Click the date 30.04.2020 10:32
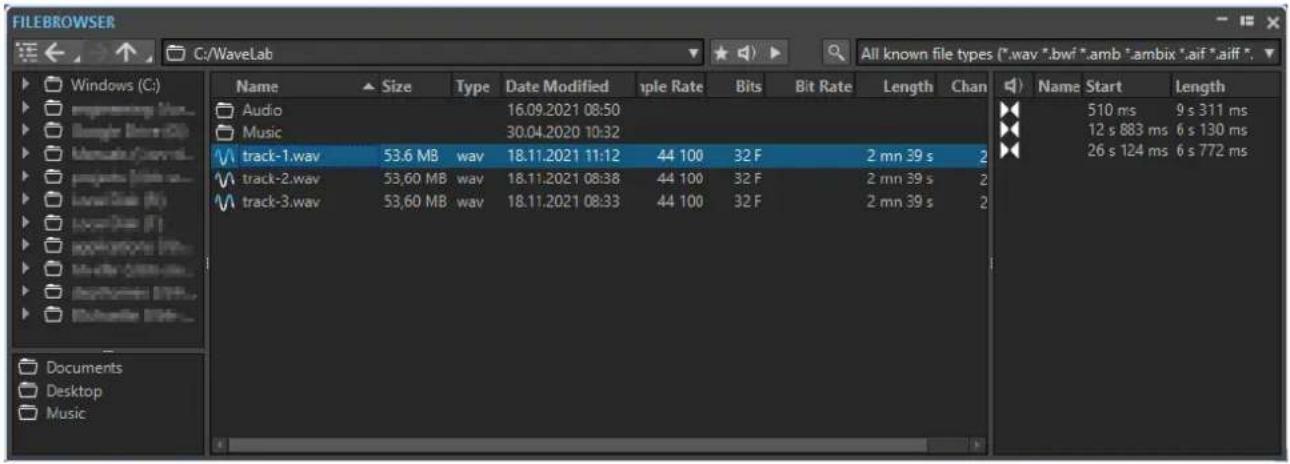 point(563,132)
